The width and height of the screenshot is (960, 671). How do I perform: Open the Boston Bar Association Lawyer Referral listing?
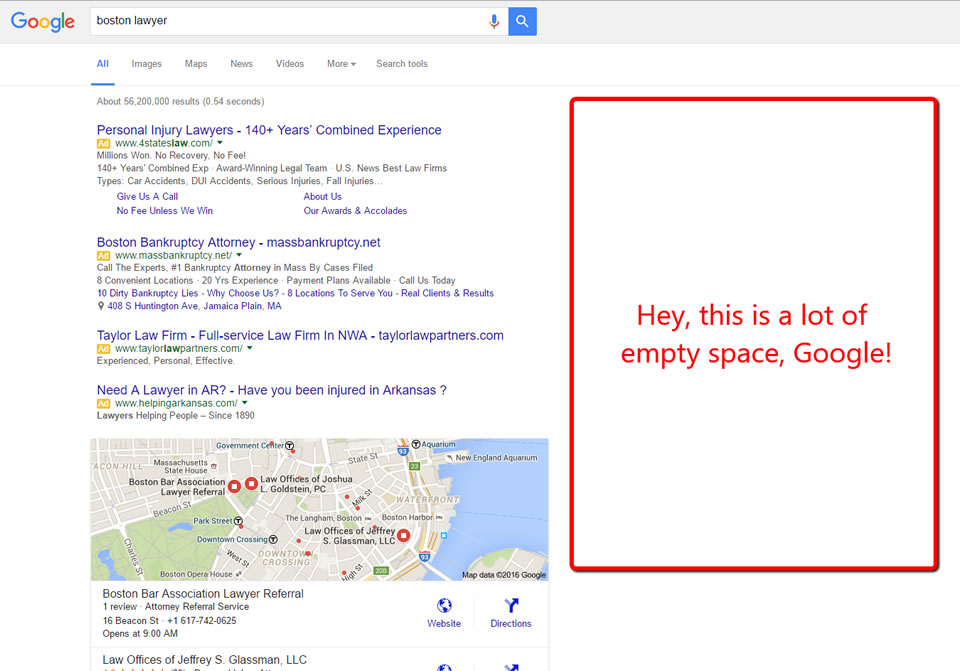click(x=203, y=593)
